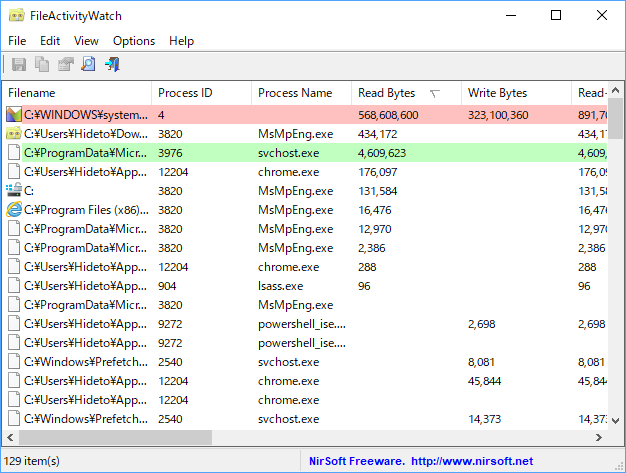Click the drive icon of the C: row

pyautogui.click(x=14, y=190)
